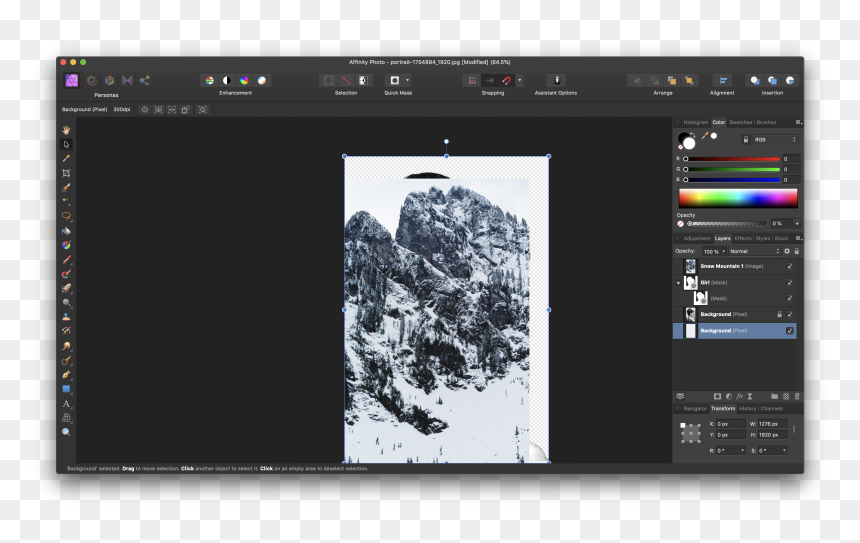
Task: Open the RGB color model dropdown
Action: pyautogui.click(x=775, y=140)
